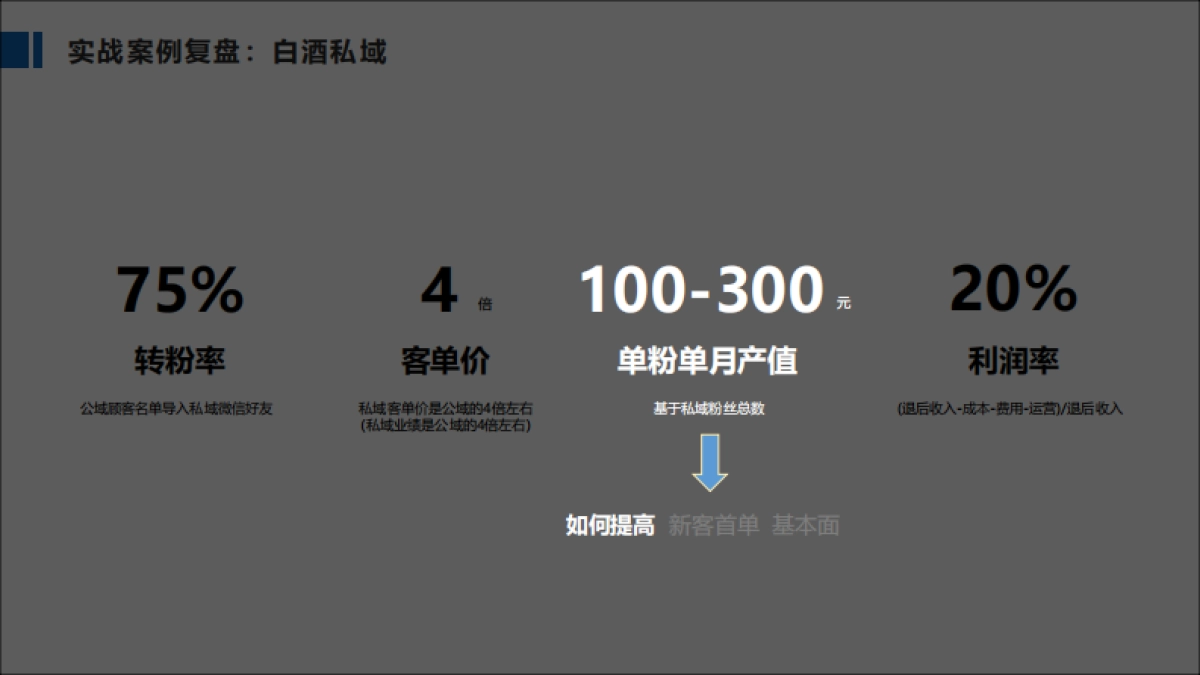Click the blue downward arrow
The height and width of the screenshot is (675, 1200).
710,461
